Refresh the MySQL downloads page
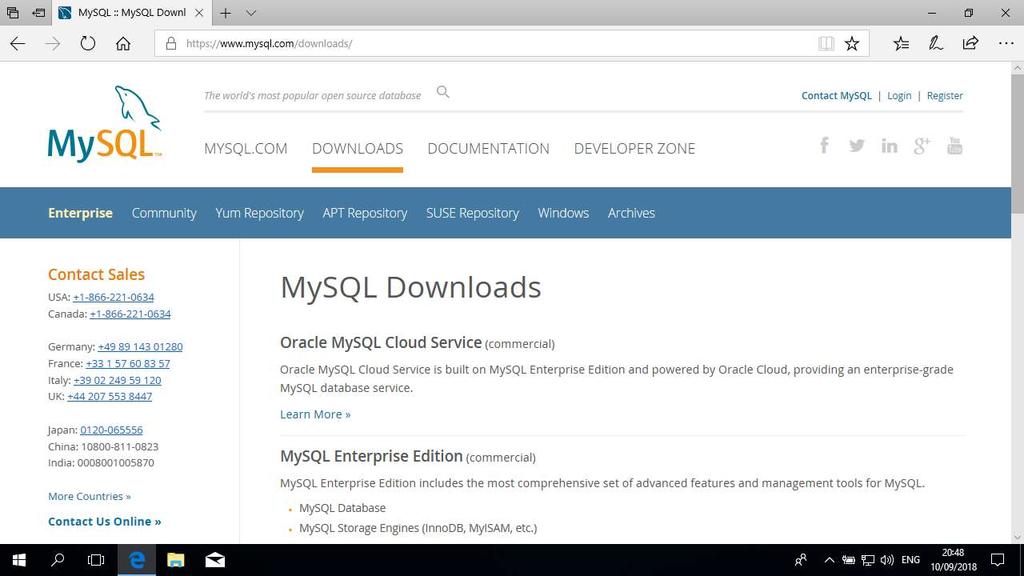The width and height of the screenshot is (1024, 576). 88,44
